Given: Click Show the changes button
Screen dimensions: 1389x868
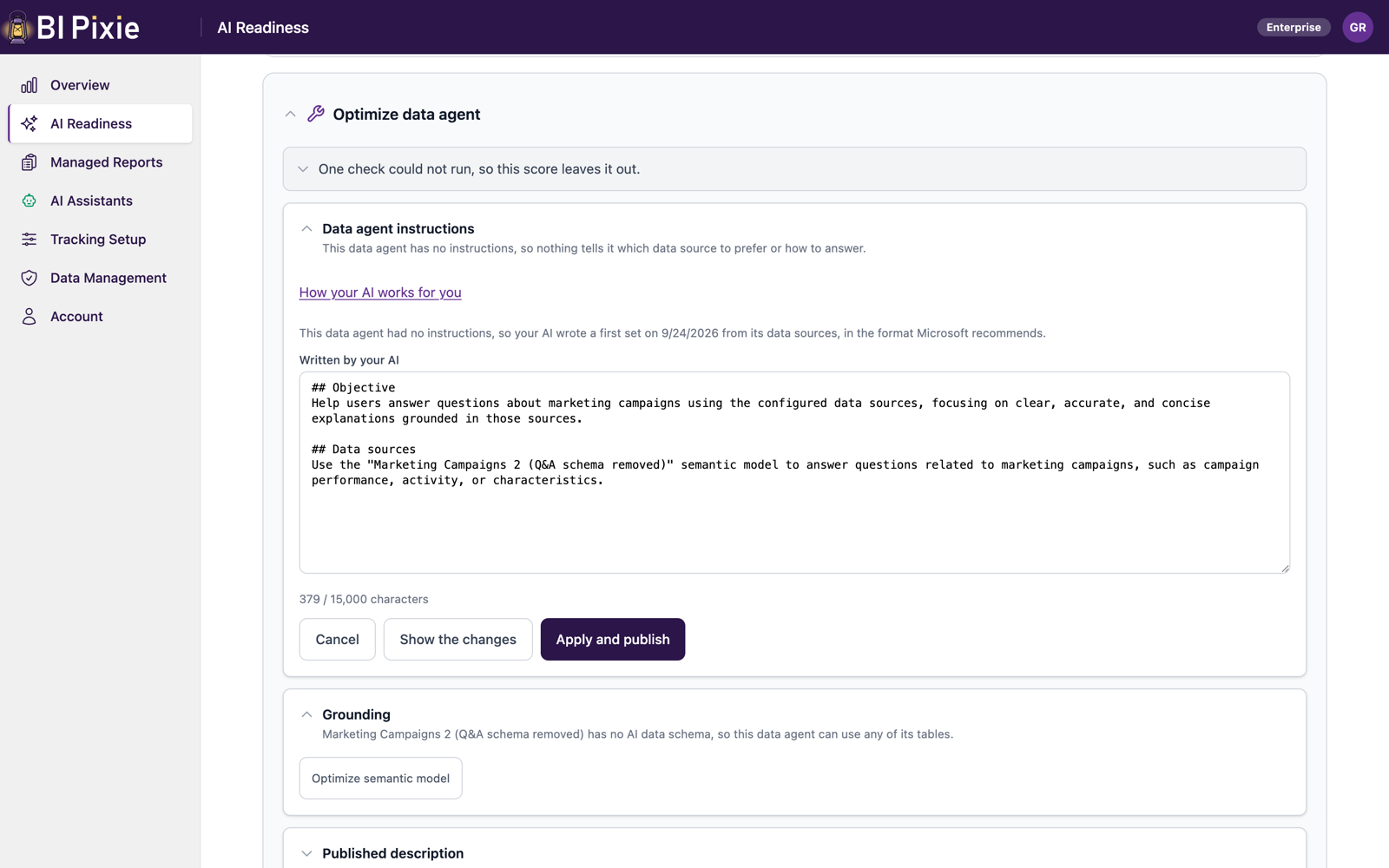Looking at the screenshot, I should point(458,640).
